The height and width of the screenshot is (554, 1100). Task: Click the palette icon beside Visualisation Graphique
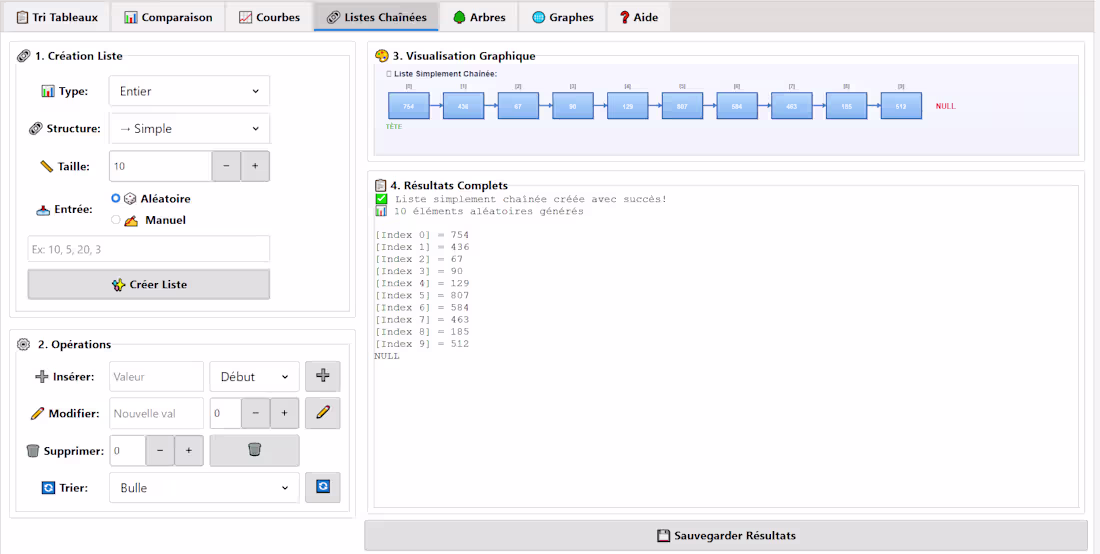click(382, 56)
